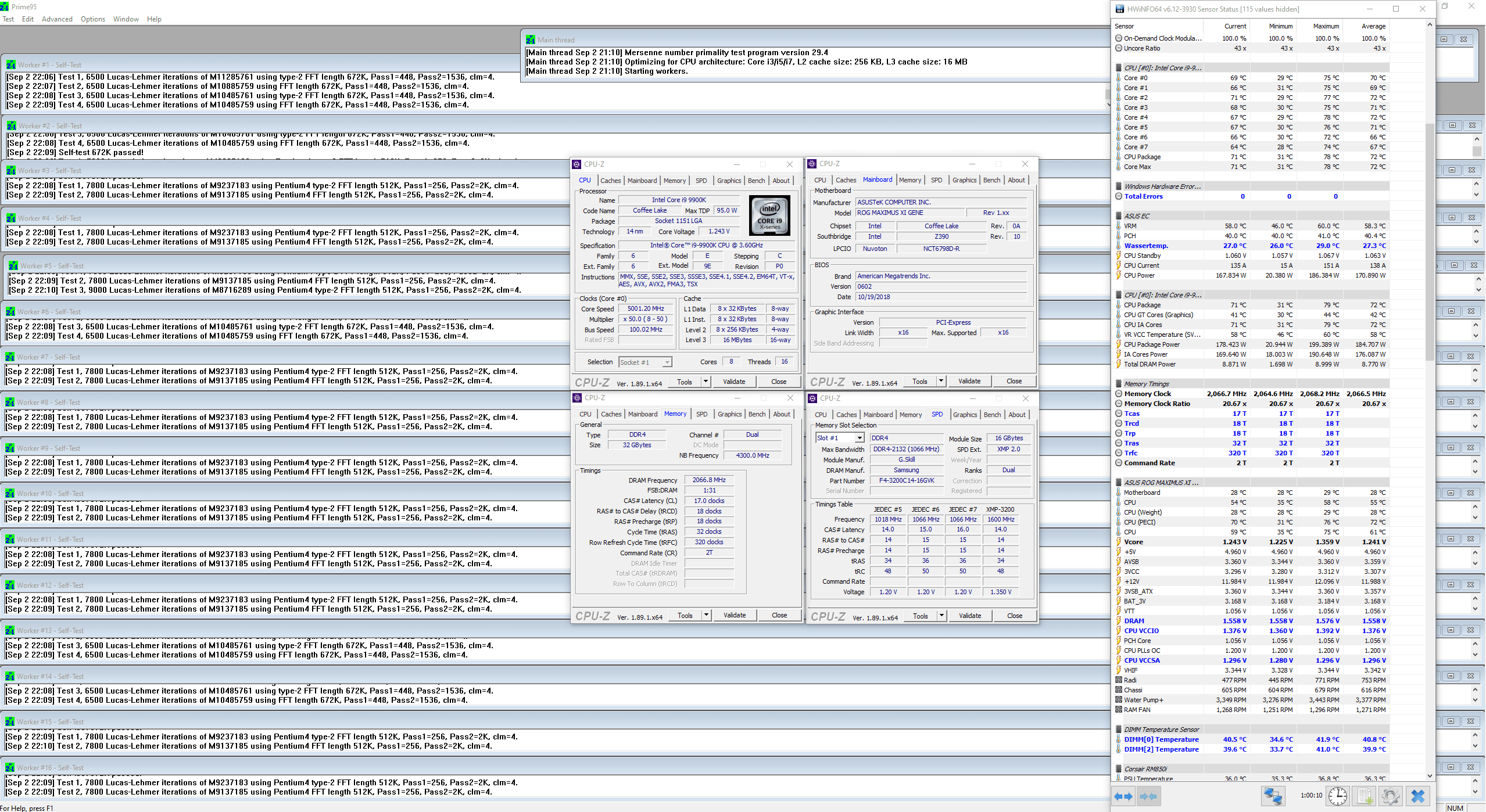The width and height of the screenshot is (1486, 812).
Task: Click Worker #16 Self-Test window icon
Action: pos(10,768)
